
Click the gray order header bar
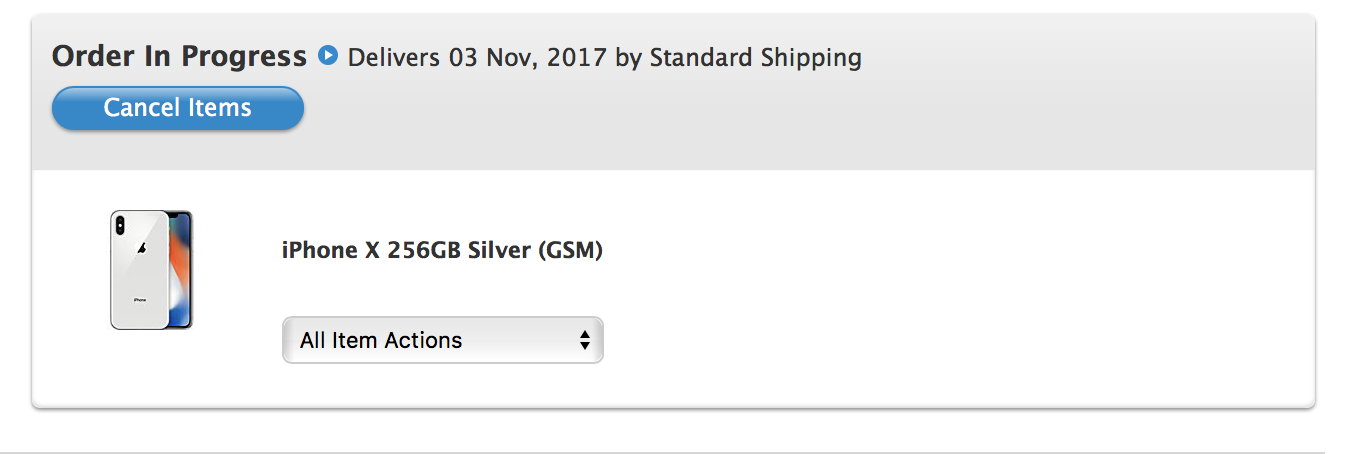1000,110
